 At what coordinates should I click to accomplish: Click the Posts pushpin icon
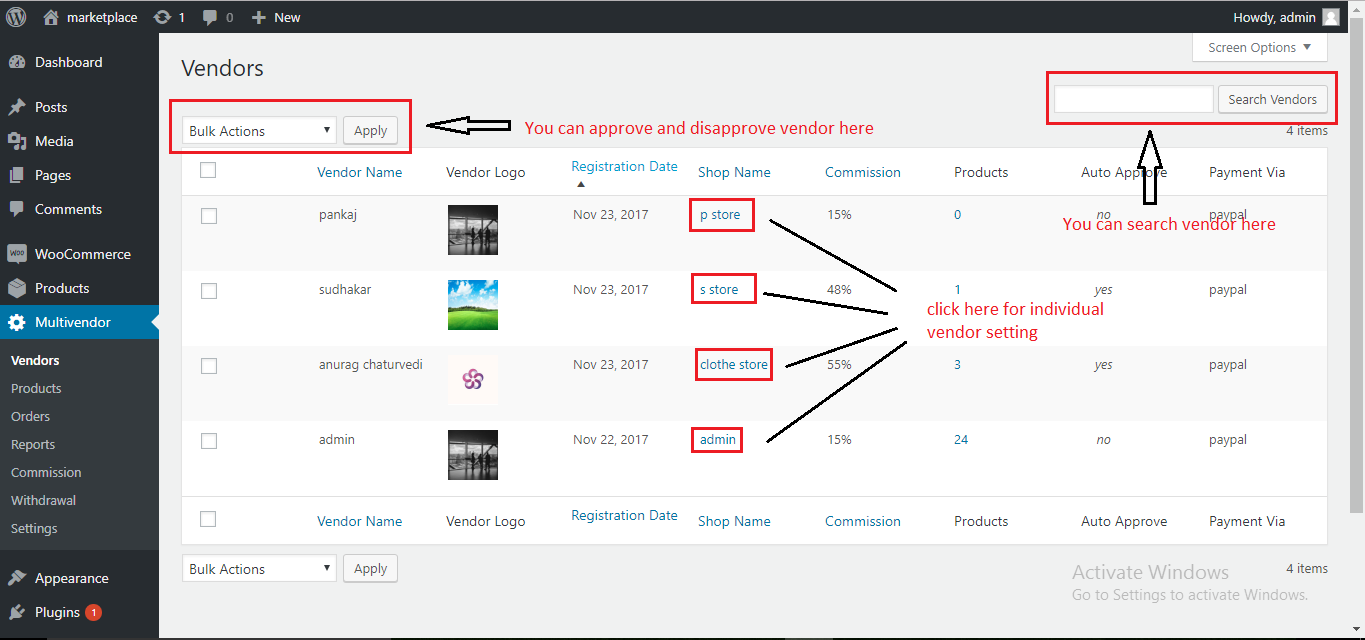click(17, 107)
